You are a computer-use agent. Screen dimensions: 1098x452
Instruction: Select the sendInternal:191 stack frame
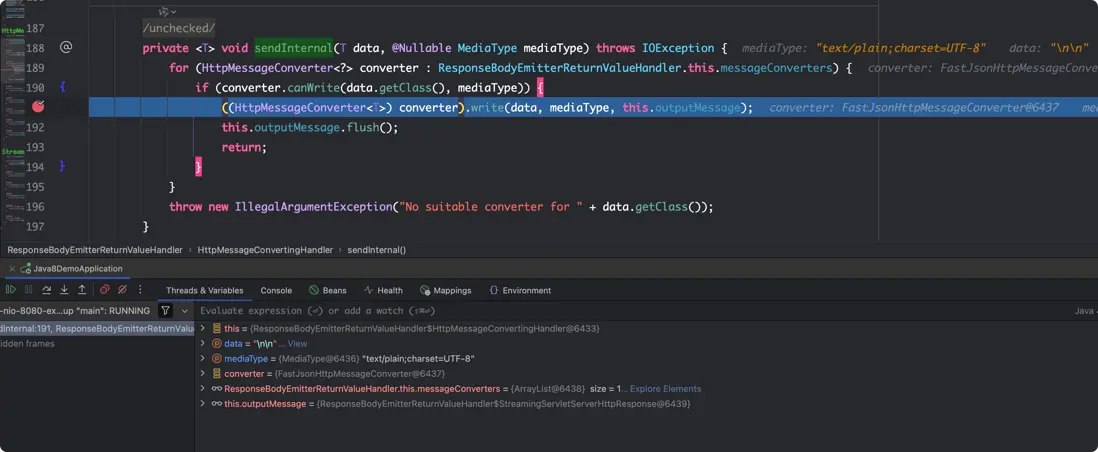click(97, 329)
